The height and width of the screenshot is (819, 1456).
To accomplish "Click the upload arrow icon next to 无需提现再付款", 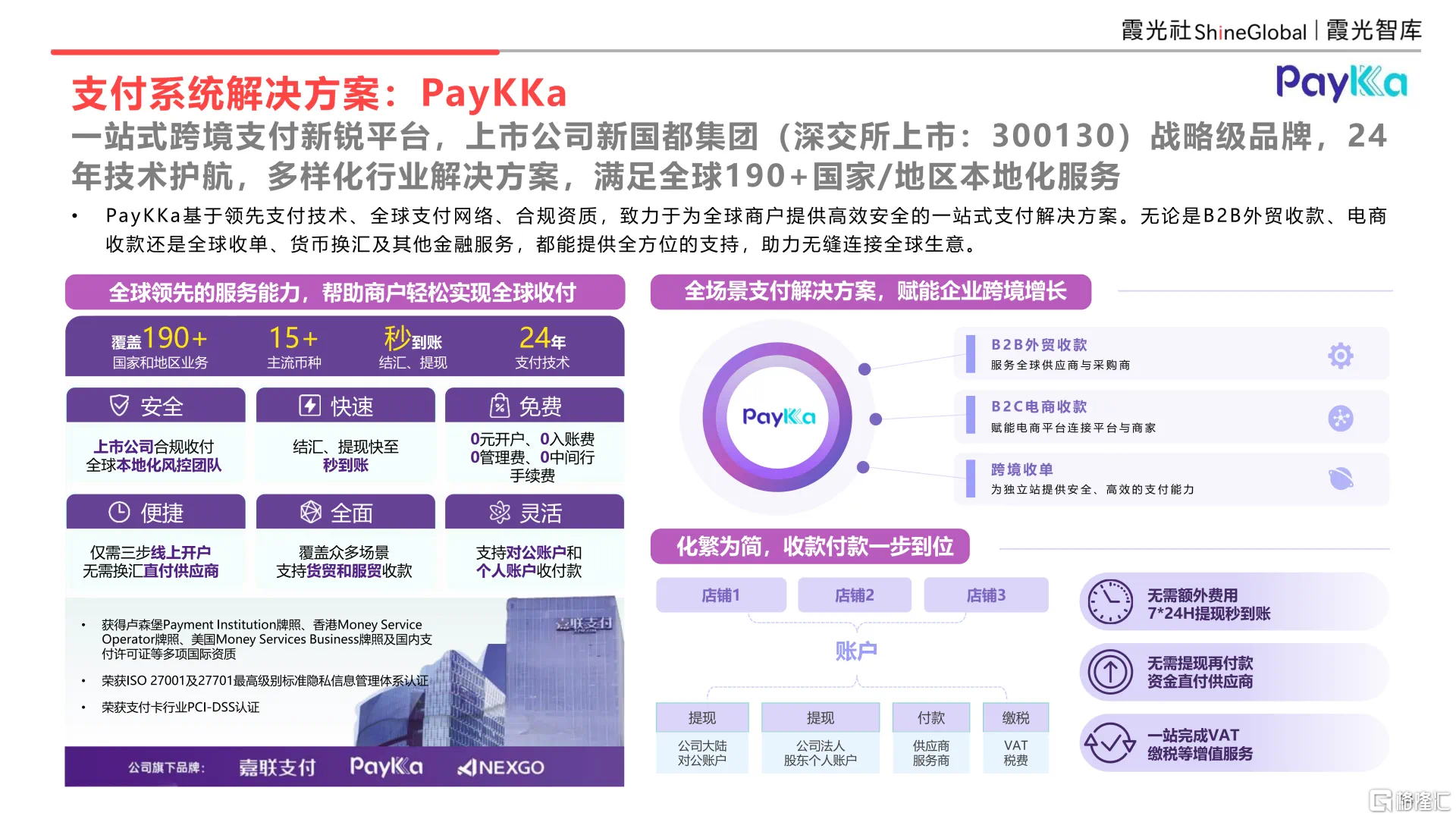I will click(x=1110, y=672).
